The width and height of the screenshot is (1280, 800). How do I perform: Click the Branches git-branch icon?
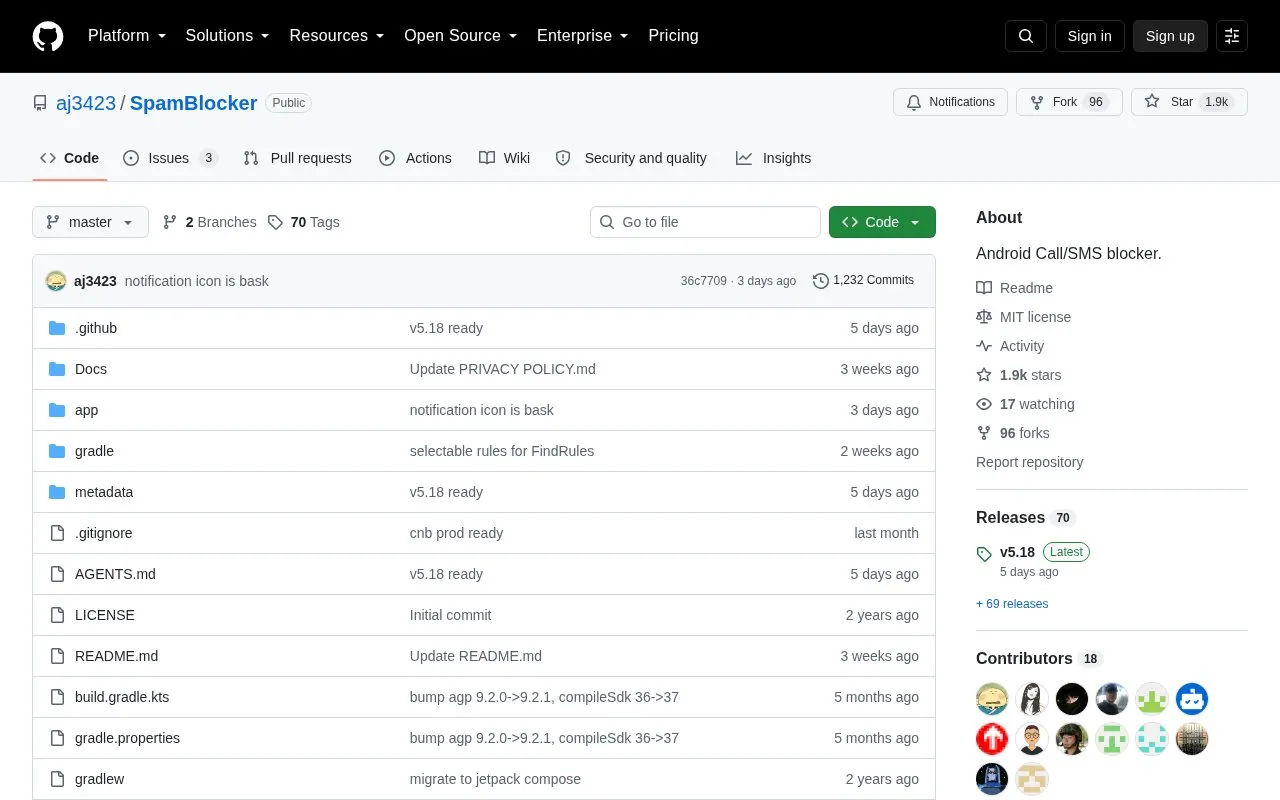pyautogui.click(x=170, y=222)
